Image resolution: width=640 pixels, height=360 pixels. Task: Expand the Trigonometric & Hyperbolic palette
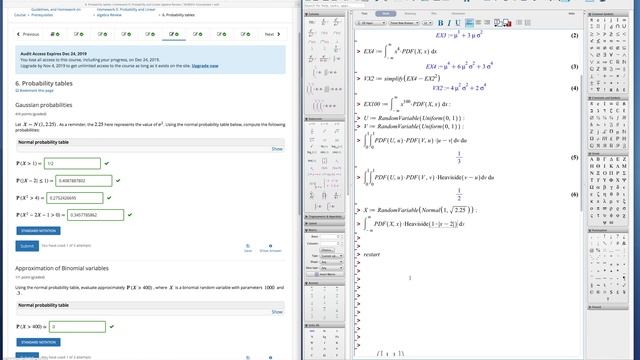tap(324, 217)
